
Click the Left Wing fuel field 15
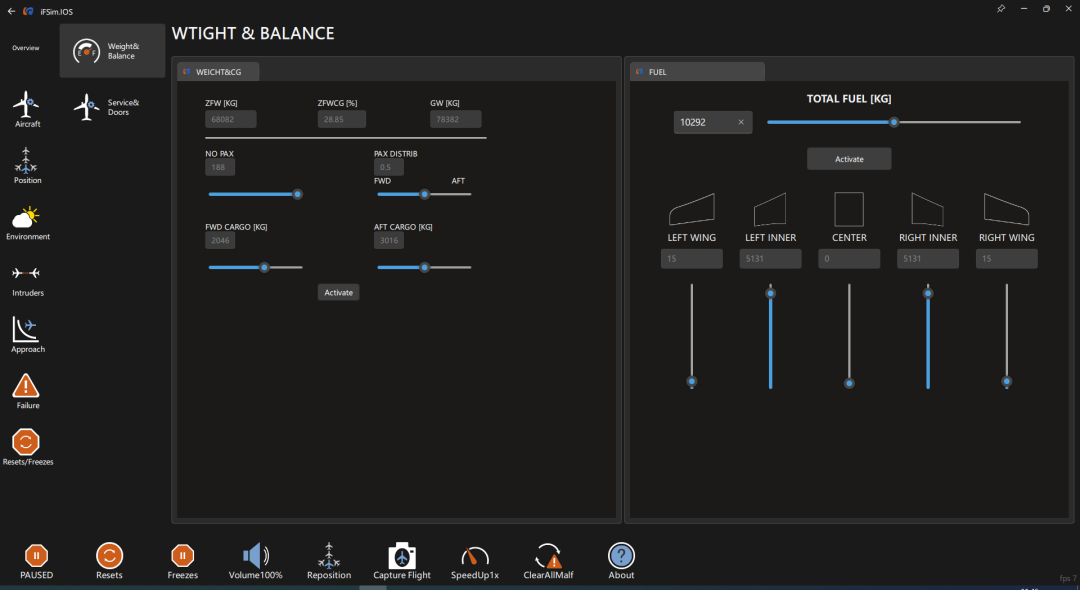(692, 259)
